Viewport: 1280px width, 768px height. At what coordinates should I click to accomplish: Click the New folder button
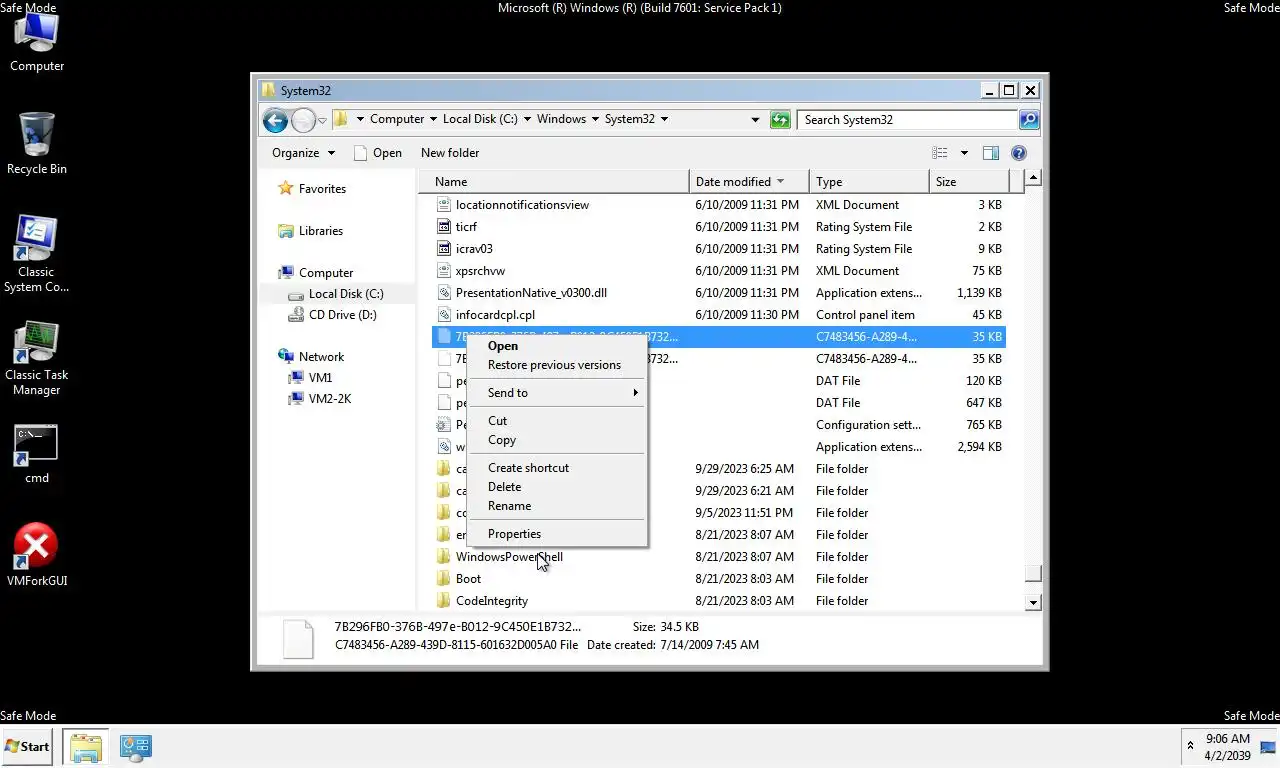(450, 153)
